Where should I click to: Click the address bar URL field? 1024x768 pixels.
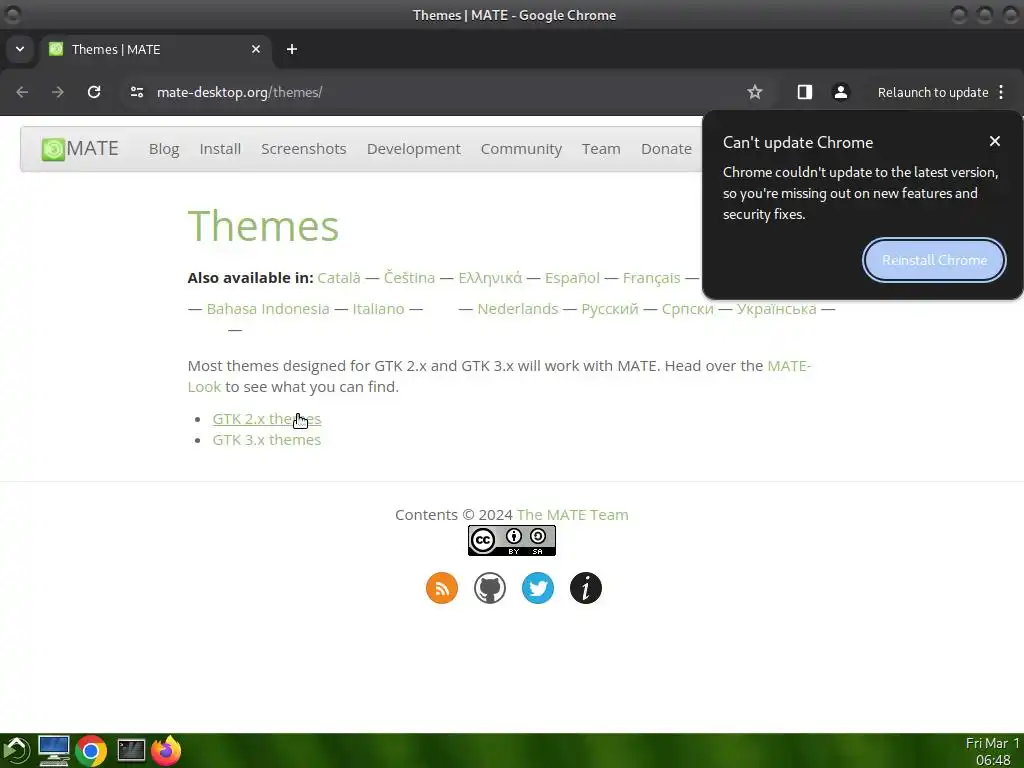tap(431, 92)
